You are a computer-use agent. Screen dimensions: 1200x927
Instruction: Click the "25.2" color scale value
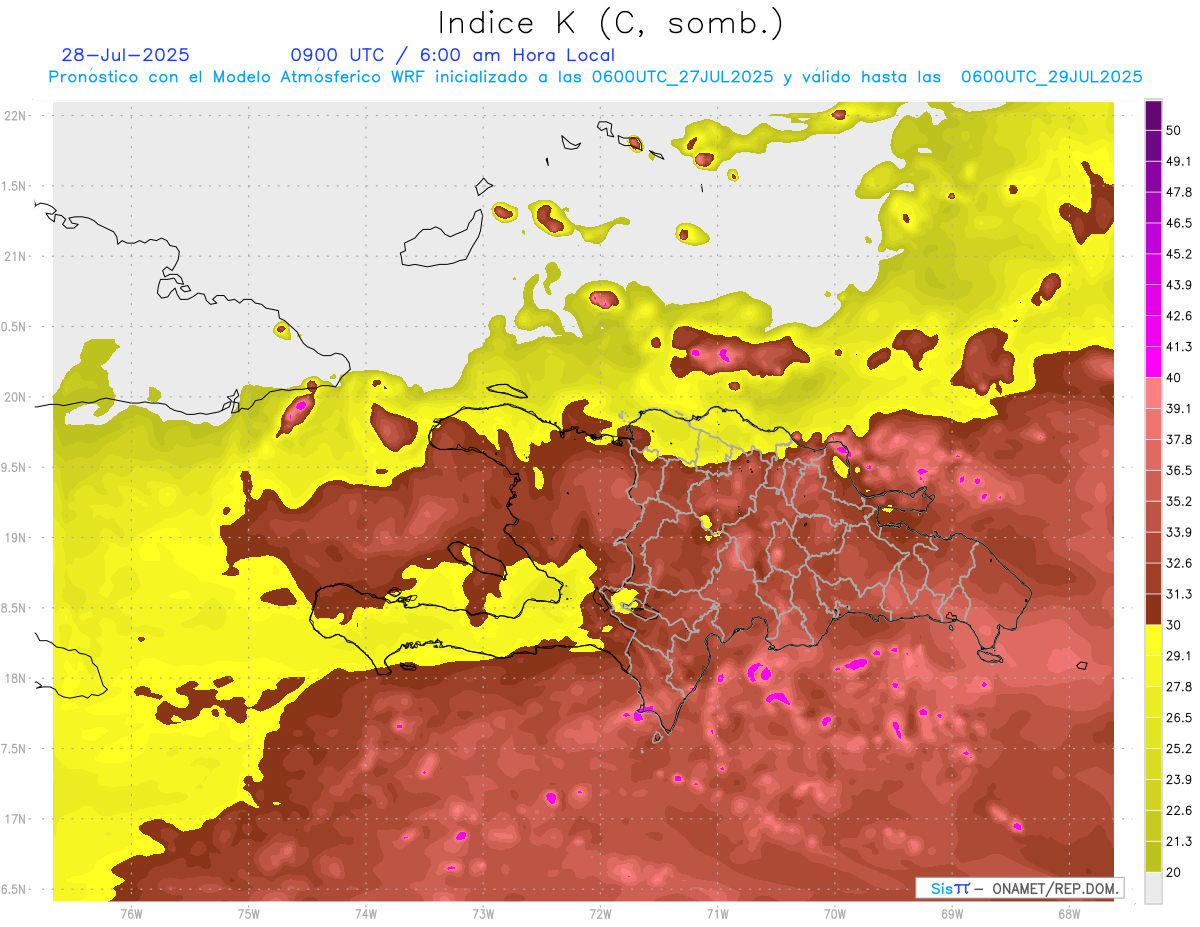[1178, 748]
